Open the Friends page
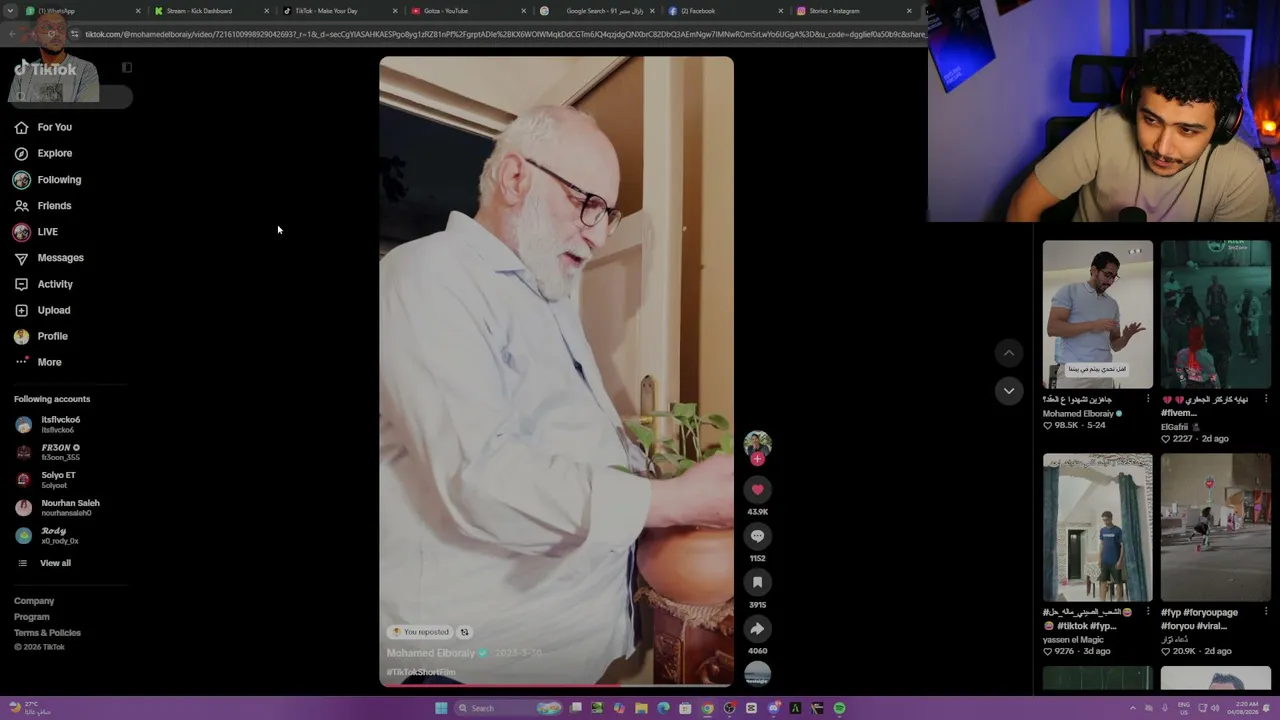1280x720 pixels. coord(42,206)
